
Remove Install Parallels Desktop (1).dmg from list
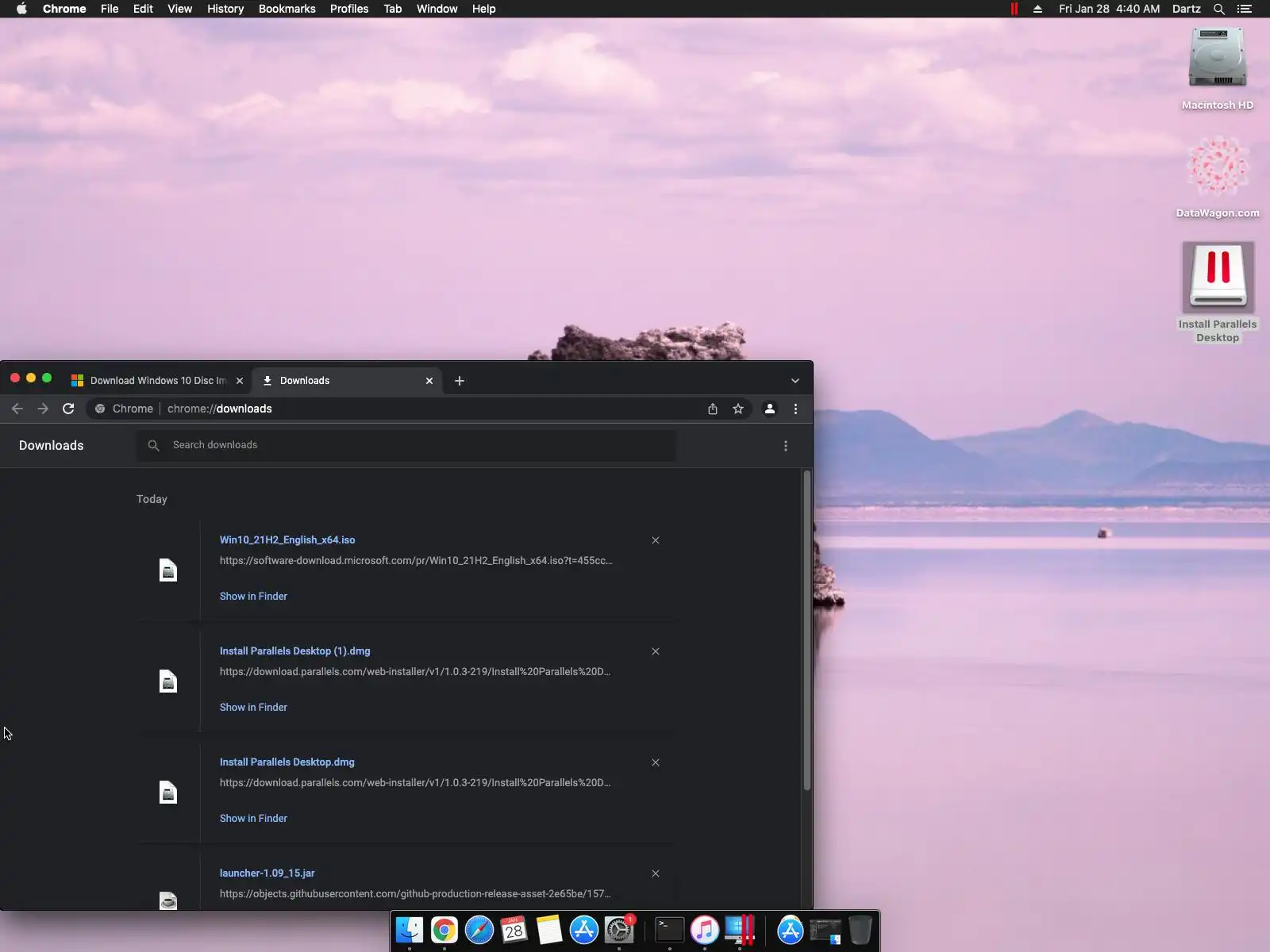(x=656, y=651)
